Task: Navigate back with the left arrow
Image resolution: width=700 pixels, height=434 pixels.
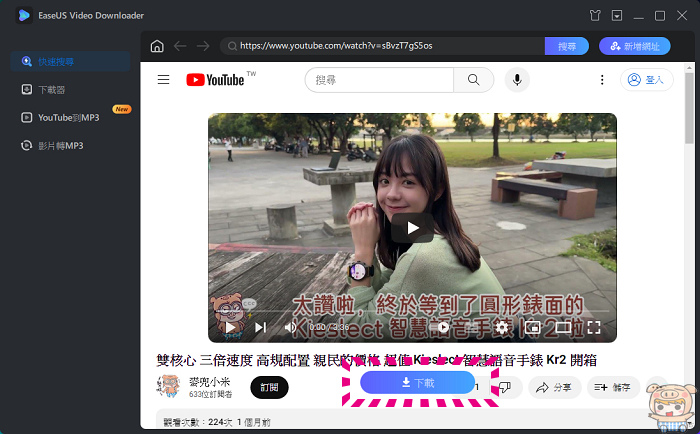Action: coord(180,46)
